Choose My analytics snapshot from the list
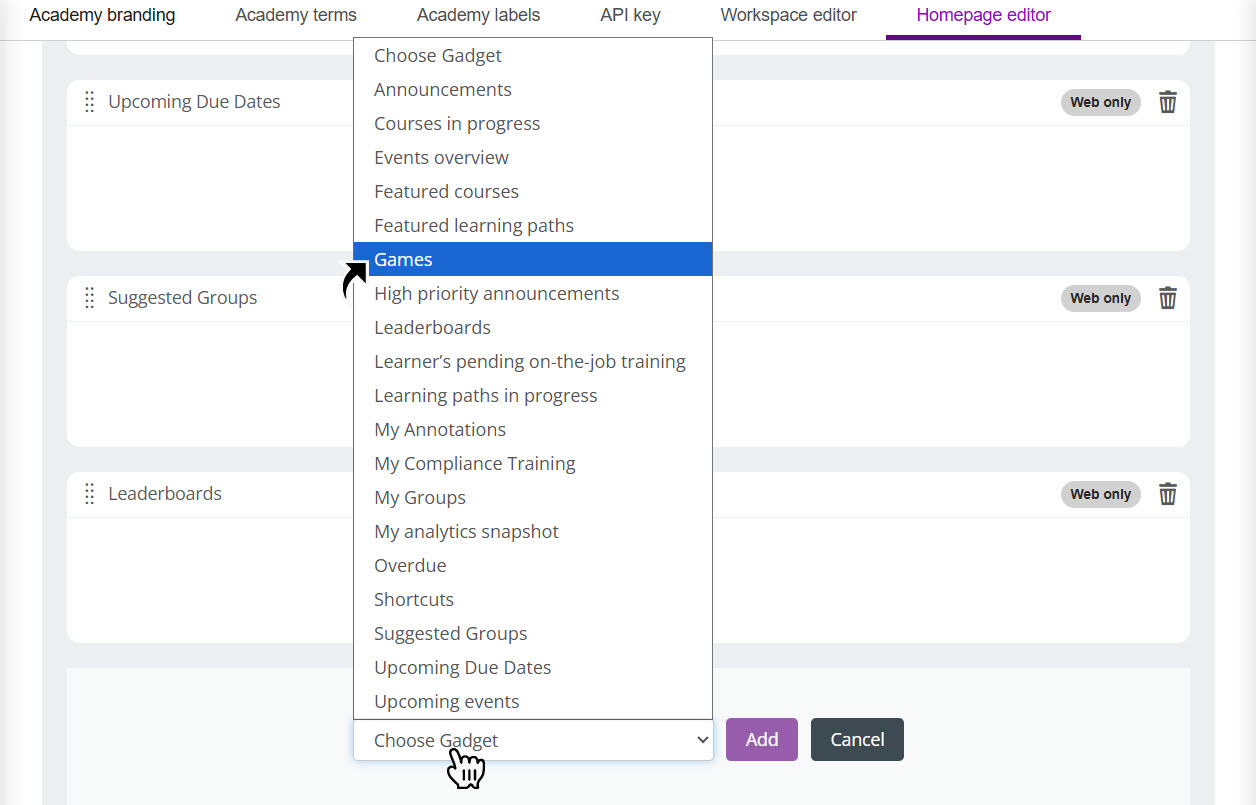Screen dimensions: 1256x805 tap(466, 531)
